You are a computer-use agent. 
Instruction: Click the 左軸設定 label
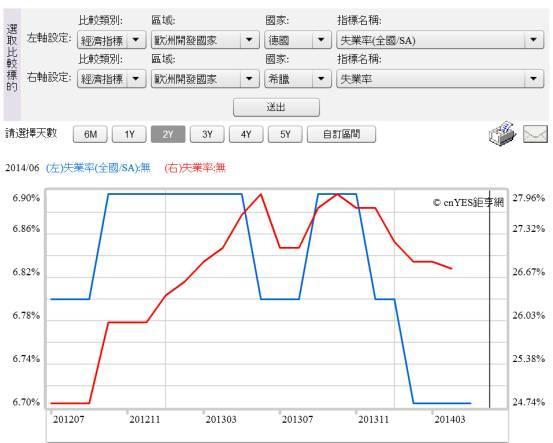point(49,38)
